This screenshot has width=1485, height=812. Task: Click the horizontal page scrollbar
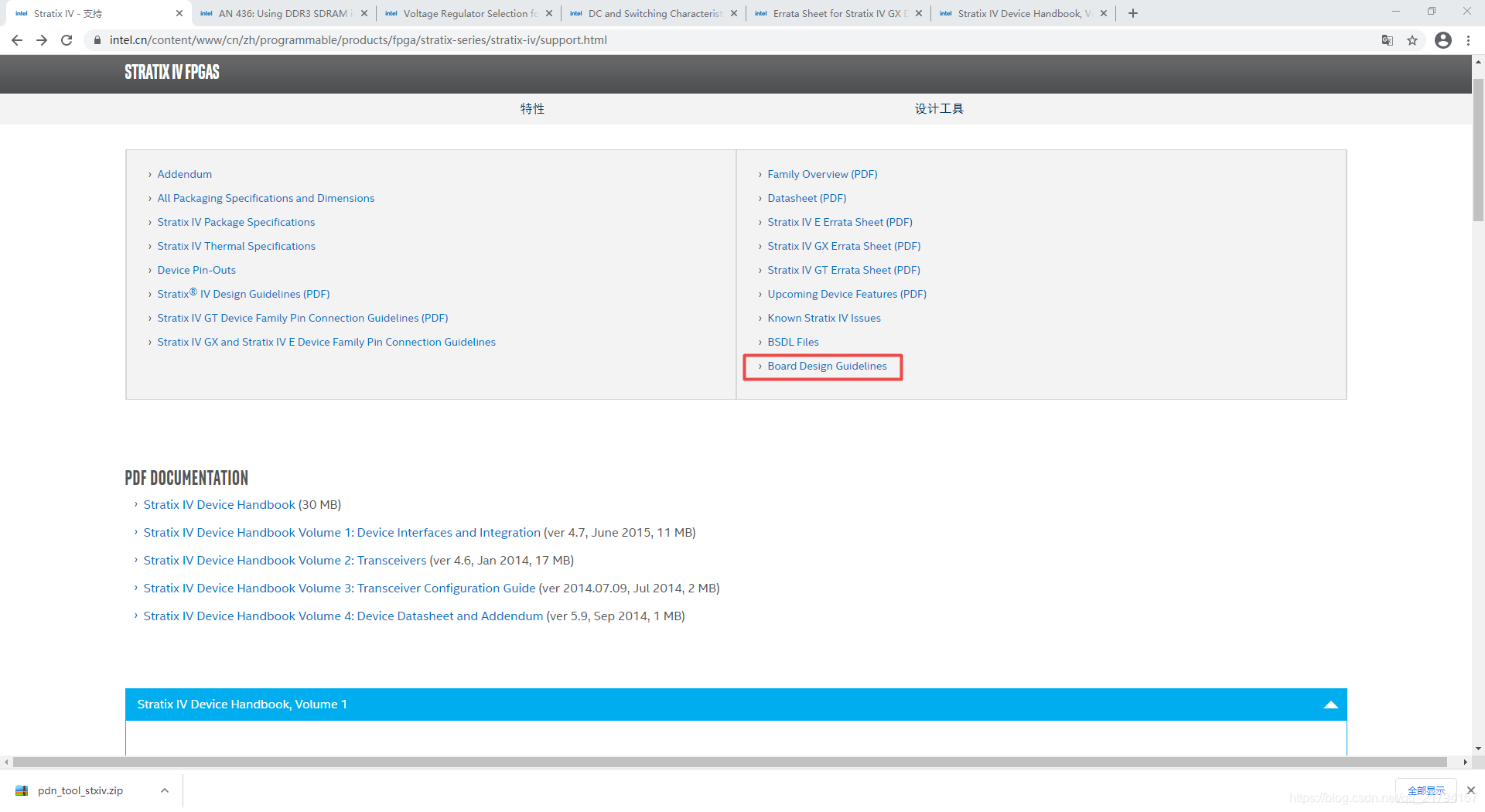pos(729,763)
